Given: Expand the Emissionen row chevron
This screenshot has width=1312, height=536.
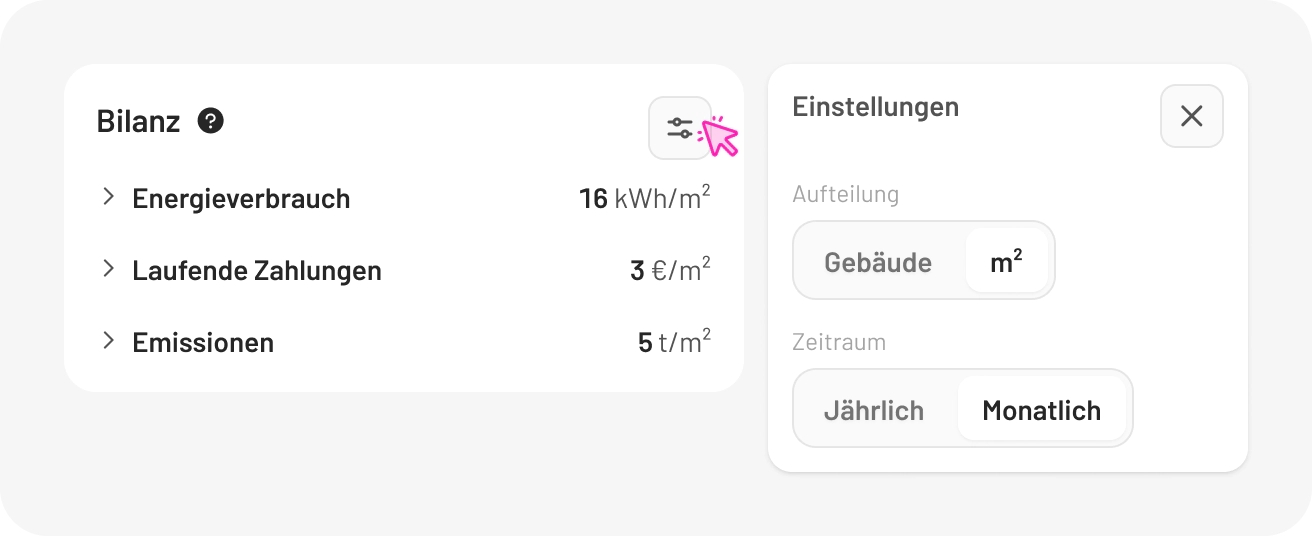Looking at the screenshot, I should coord(109,341).
